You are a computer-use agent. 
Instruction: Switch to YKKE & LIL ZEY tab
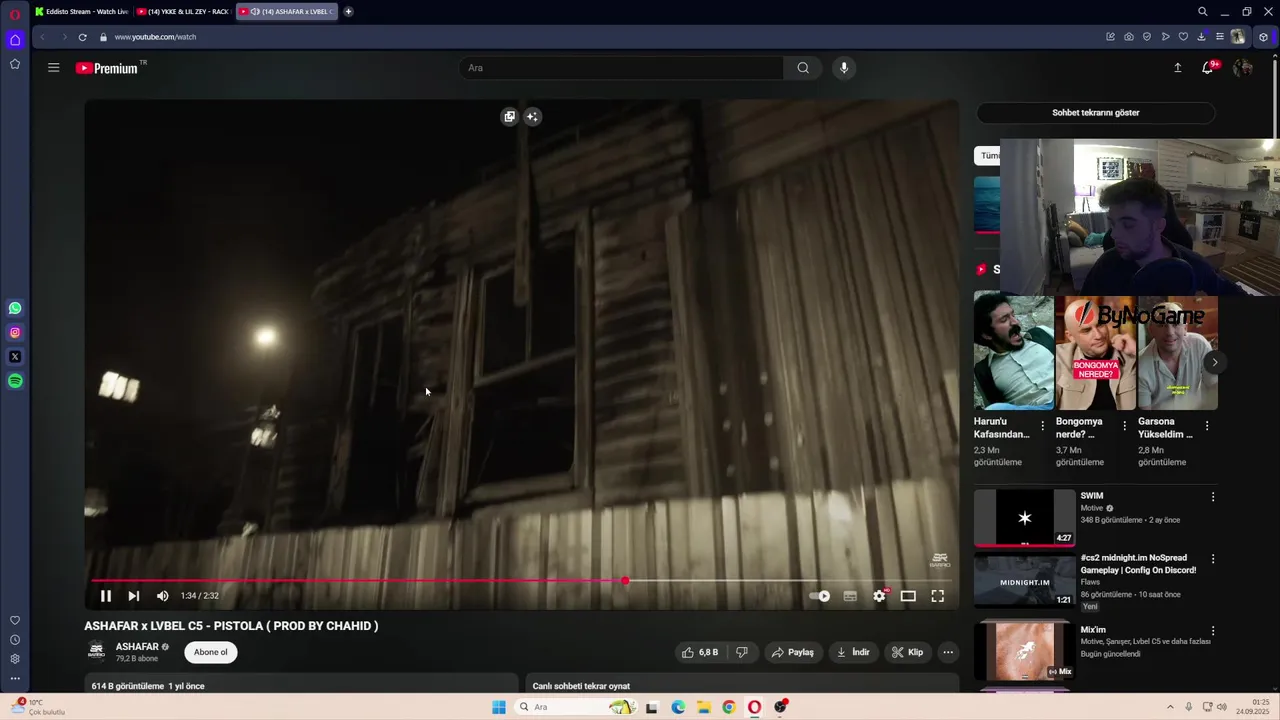pos(184,12)
